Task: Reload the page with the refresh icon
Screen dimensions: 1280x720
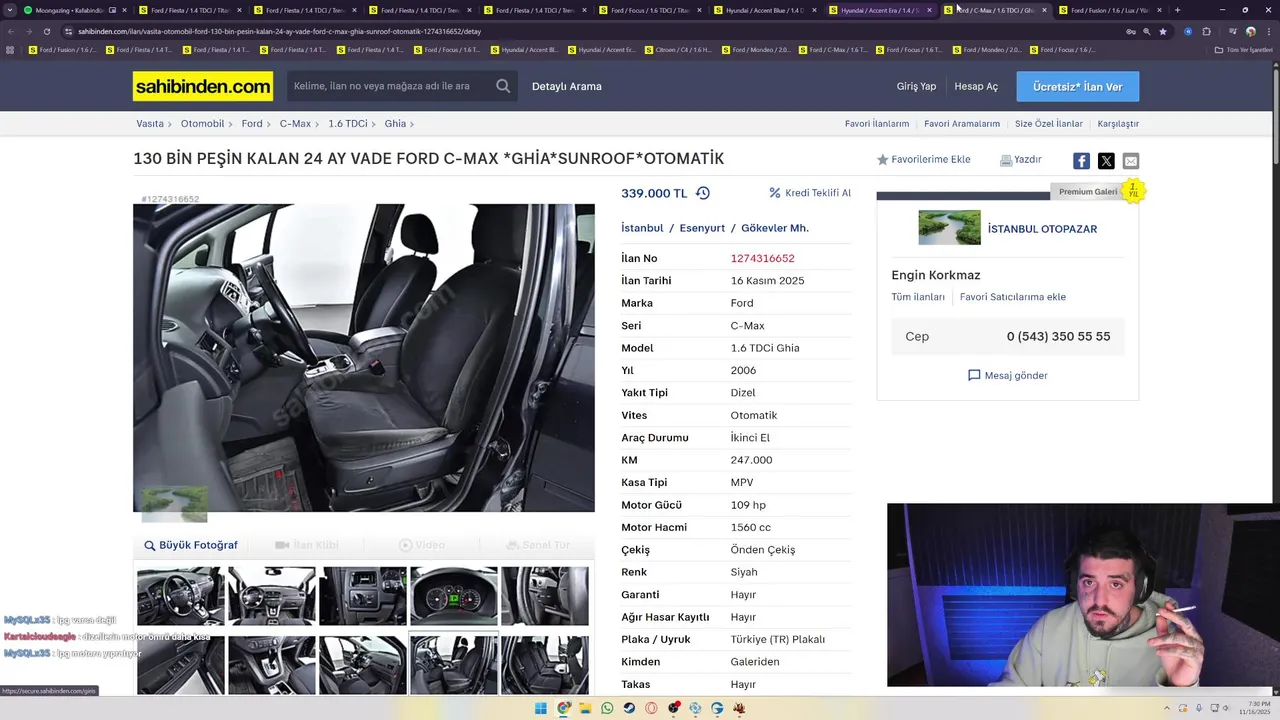Action: [x=46, y=31]
